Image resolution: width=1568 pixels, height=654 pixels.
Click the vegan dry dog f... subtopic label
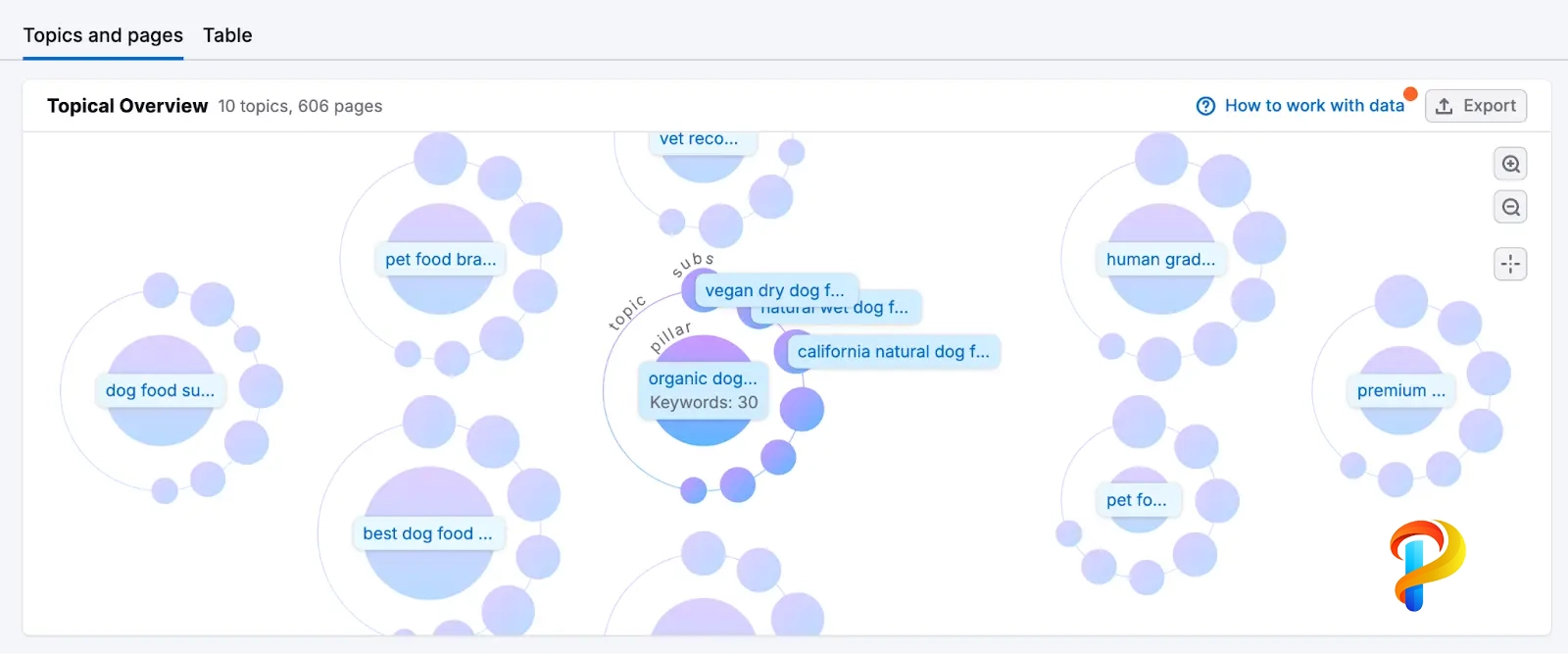click(773, 290)
